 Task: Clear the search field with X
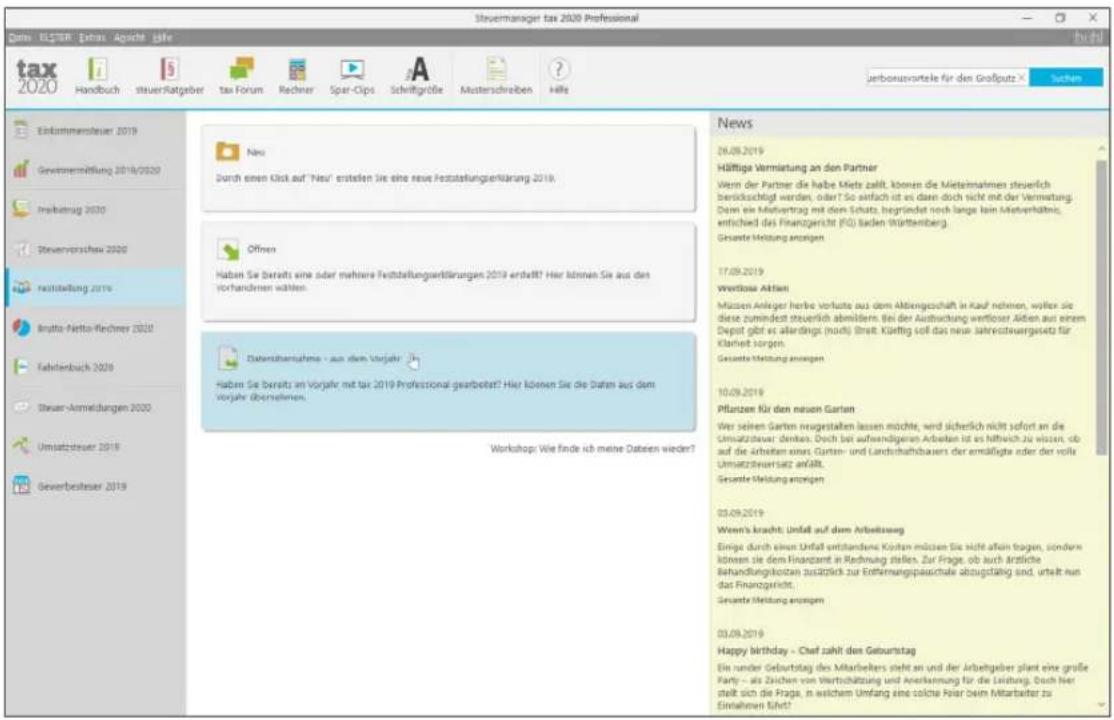coord(1022,77)
